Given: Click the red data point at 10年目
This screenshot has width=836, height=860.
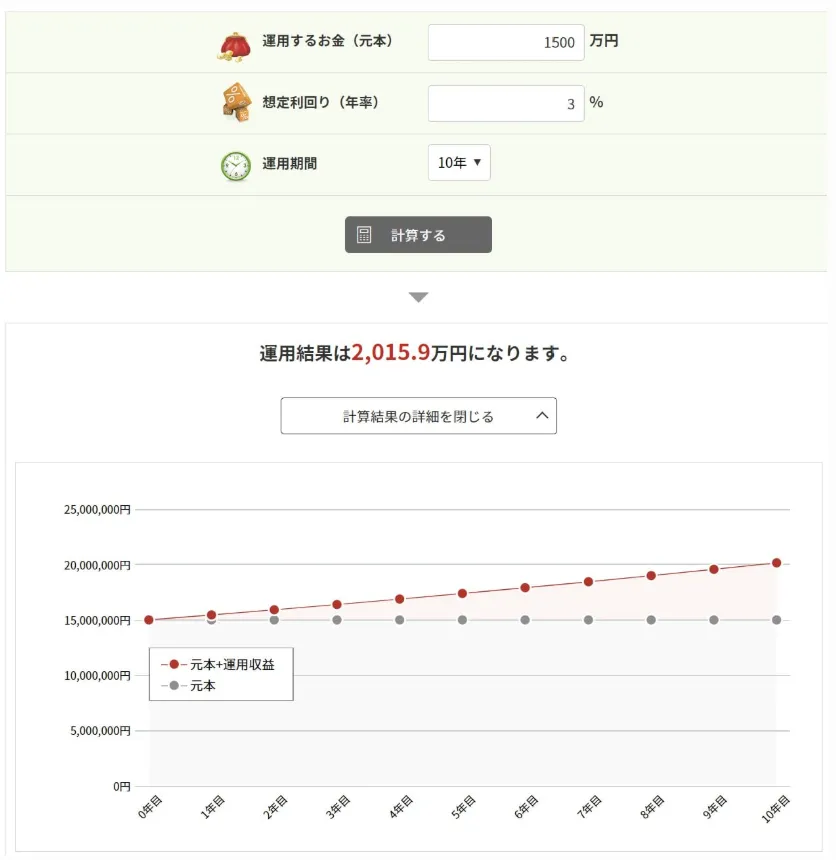Looking at the screenshot, I should pos(776,563).
